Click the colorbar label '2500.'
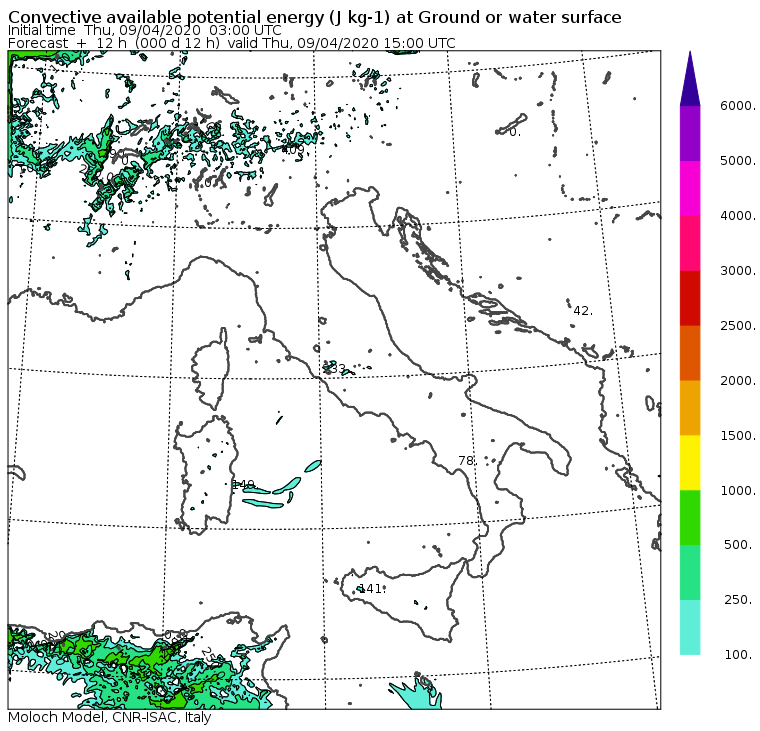760x731 pixels. point(738,325)
